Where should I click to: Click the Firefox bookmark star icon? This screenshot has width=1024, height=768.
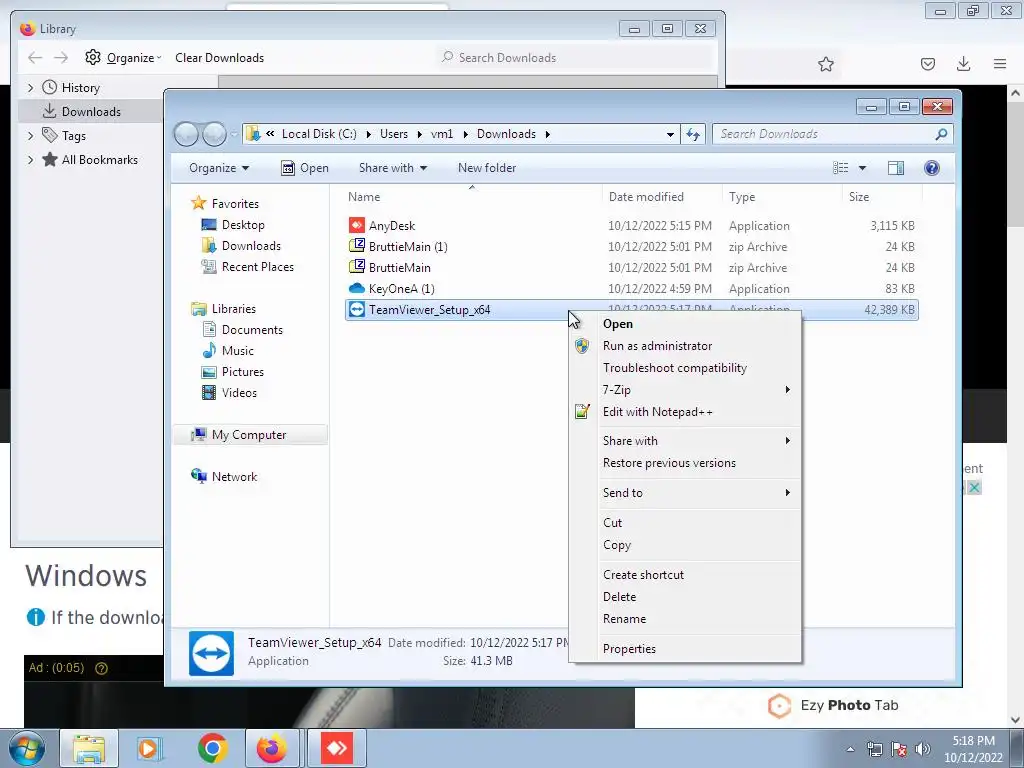pyautogui.click(x=825, y=64)
